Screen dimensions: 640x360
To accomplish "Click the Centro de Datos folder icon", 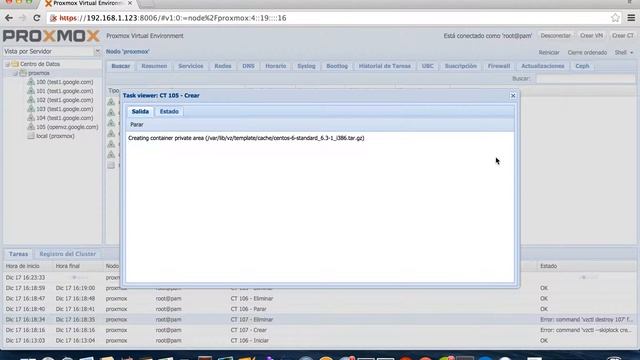I will click(15, 64).
